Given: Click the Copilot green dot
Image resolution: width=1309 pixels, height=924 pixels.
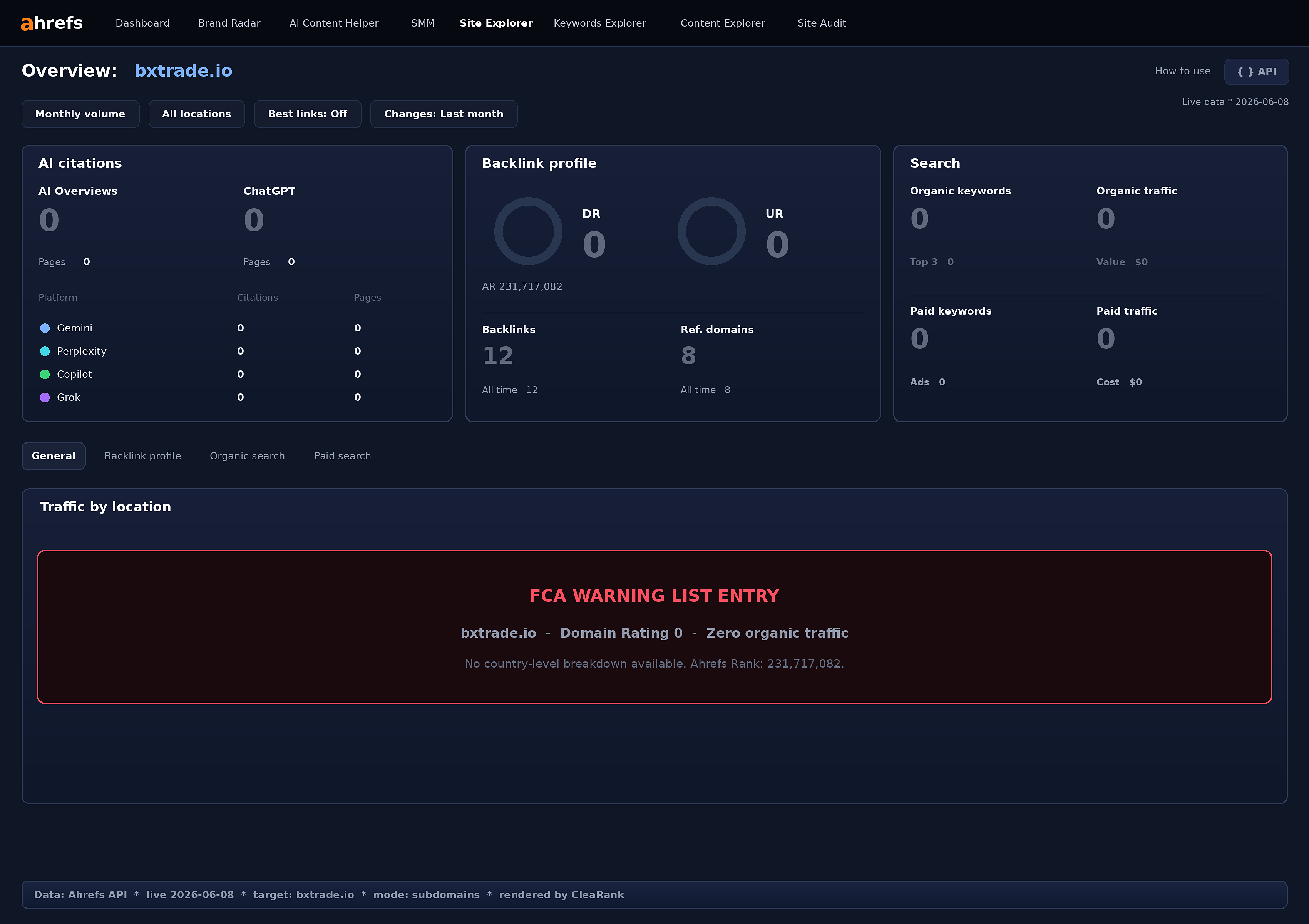Looking at the screenshot, I should pos(45,375).
